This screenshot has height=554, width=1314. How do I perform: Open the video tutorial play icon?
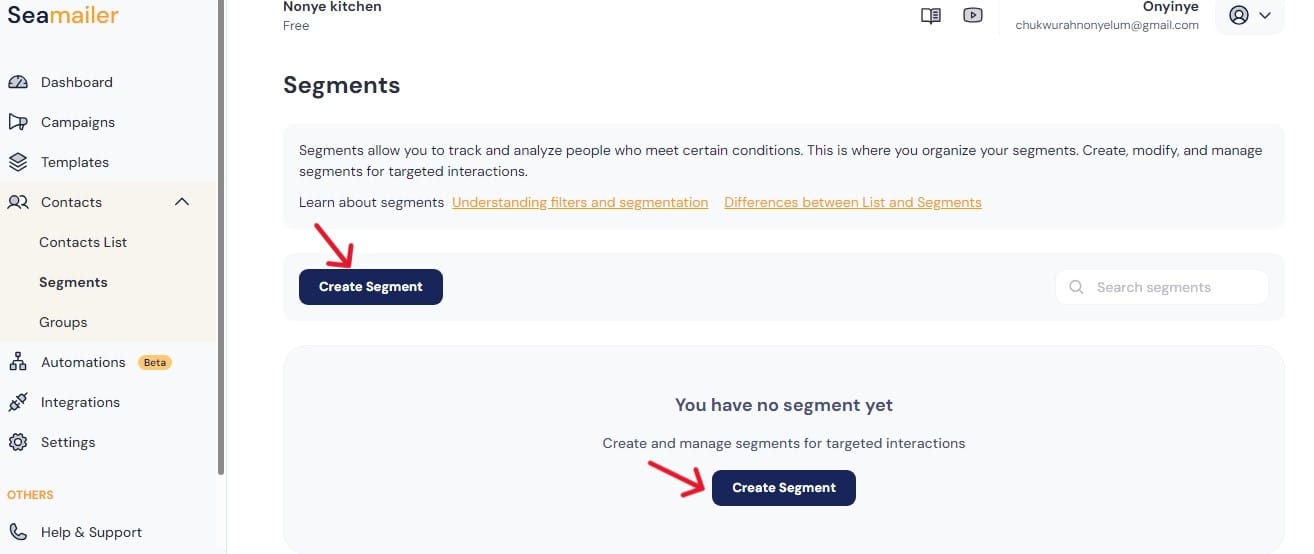click(973, 16)
